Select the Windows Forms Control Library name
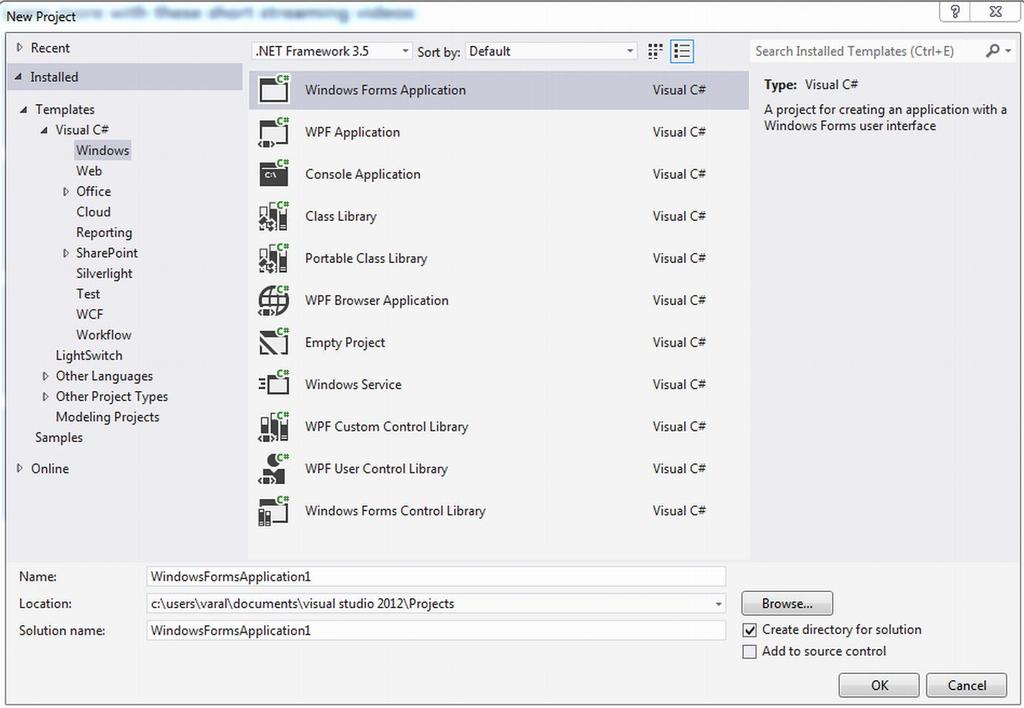Screen dimensions: 1024x708 click(x=395, y=511)
